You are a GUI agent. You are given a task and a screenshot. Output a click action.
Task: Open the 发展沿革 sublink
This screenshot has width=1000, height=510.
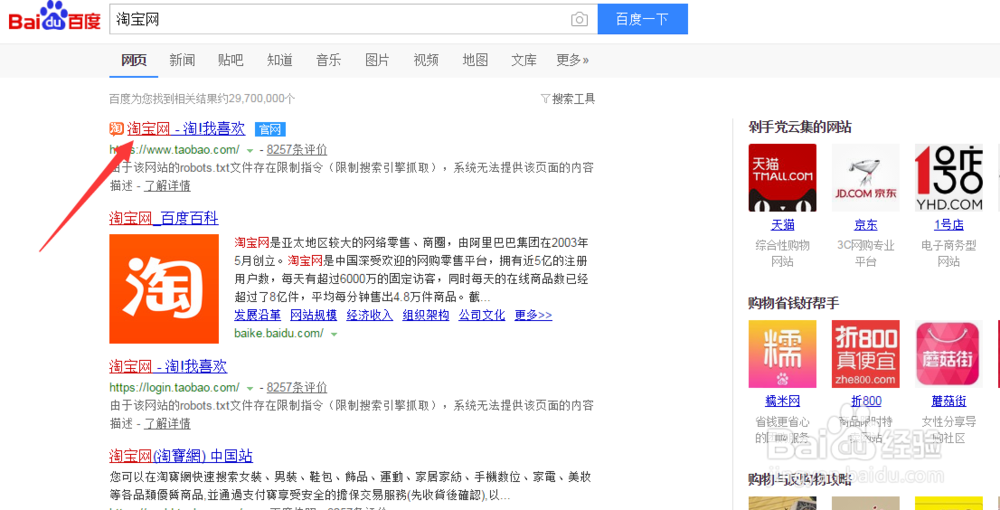pos(258,315)
